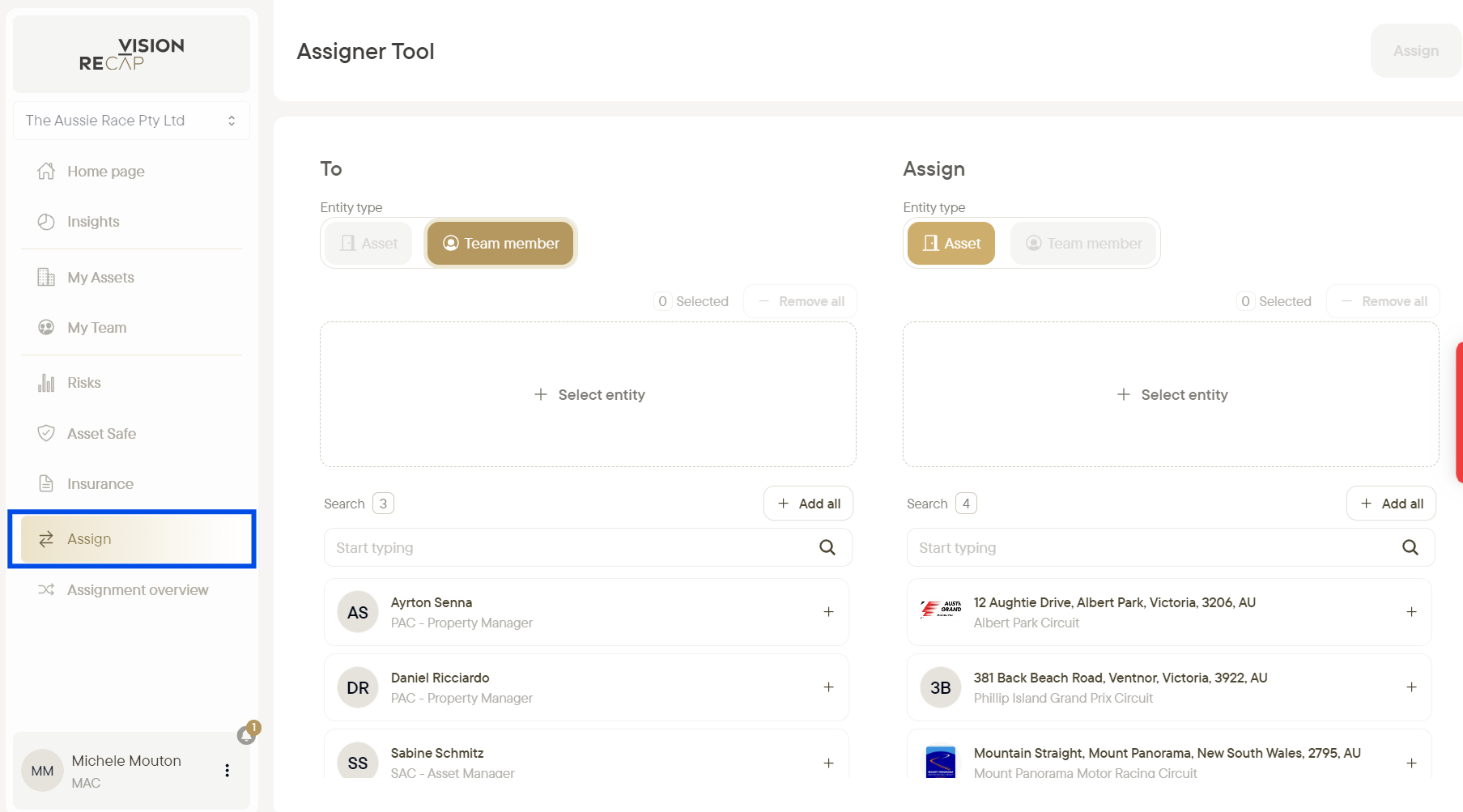Add 381 Back Beach Road asset with plus
1463x812 pixels.
[x=1411, y=687]
